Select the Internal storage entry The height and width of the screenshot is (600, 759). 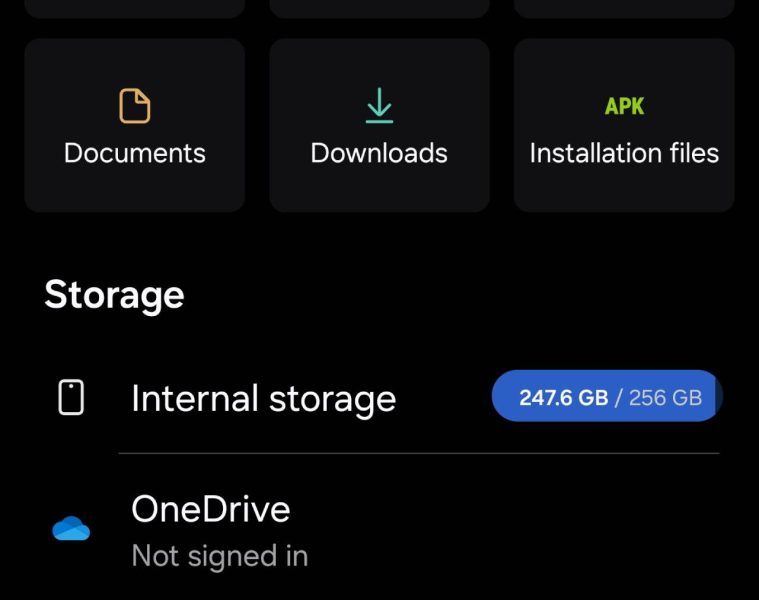point(380,398)
